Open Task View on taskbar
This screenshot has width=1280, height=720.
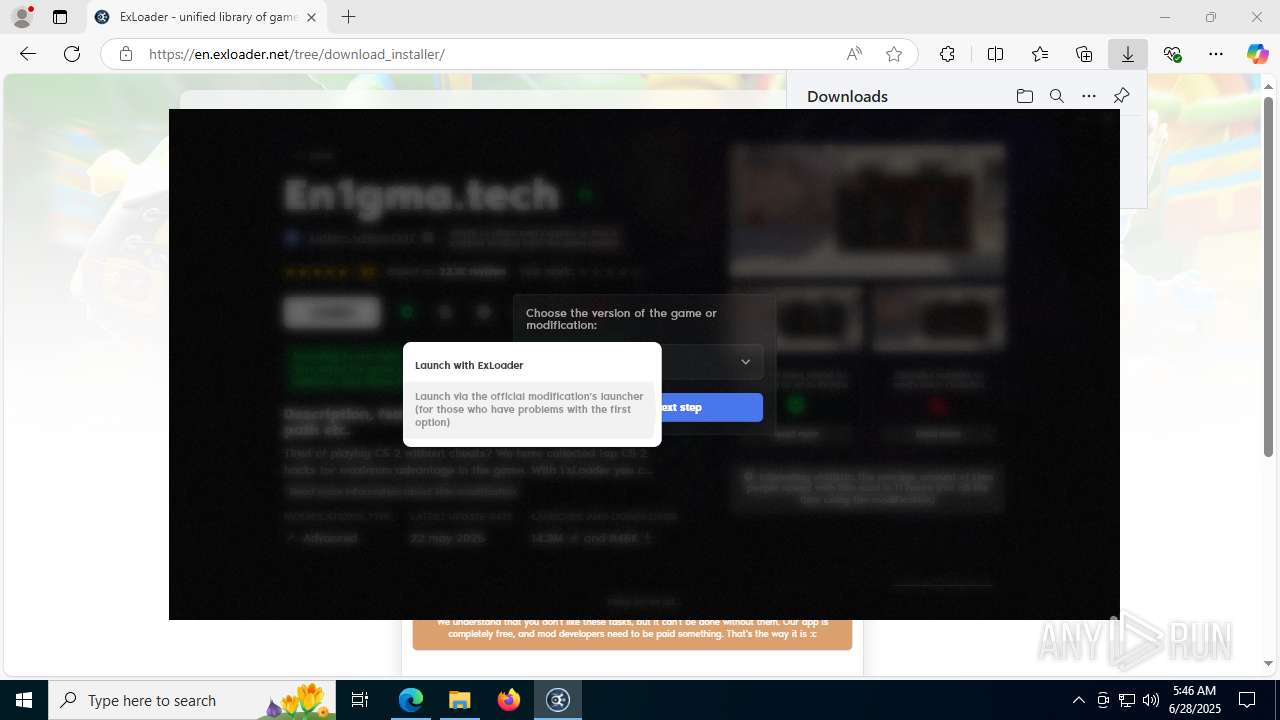[x=361, y=700]
